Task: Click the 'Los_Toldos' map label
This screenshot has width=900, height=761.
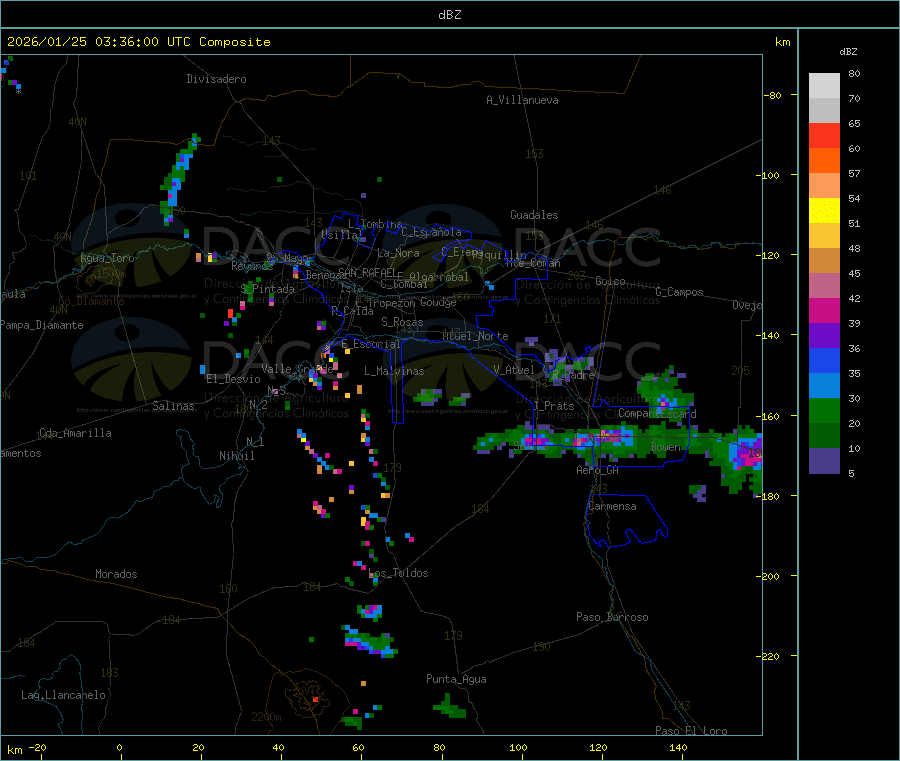Action: point(398,573)
